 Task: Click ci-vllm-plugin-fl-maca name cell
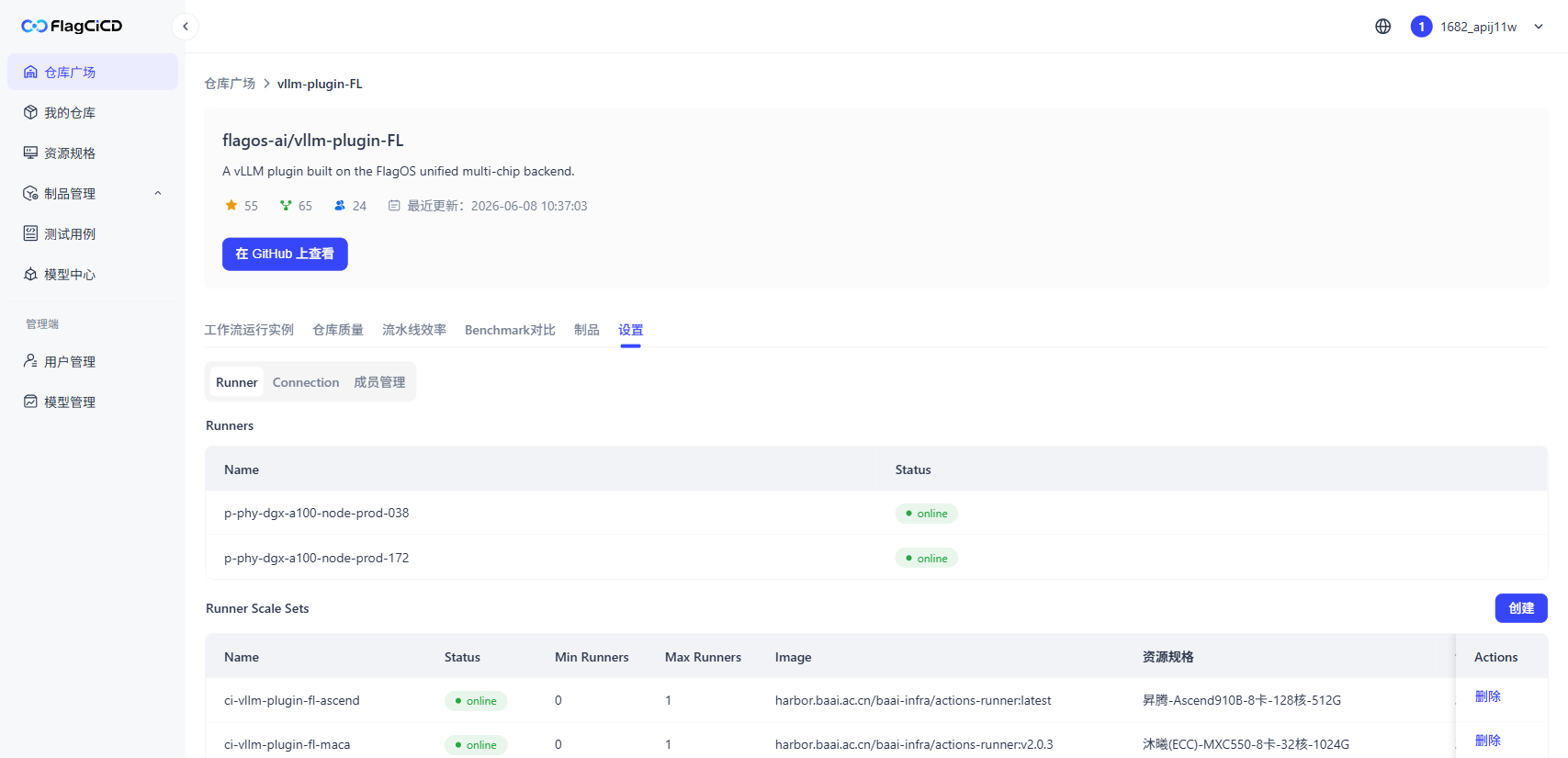[288, 744]
